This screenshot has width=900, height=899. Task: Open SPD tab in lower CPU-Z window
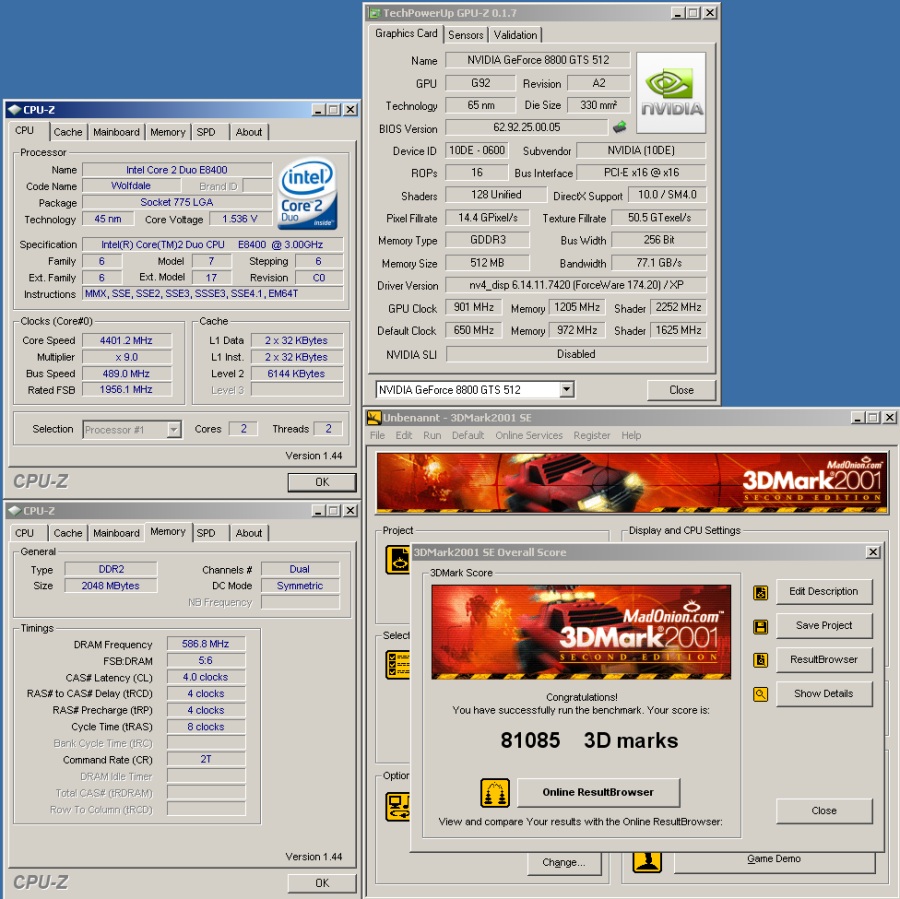pyautogui.click(x=206, y=533)
